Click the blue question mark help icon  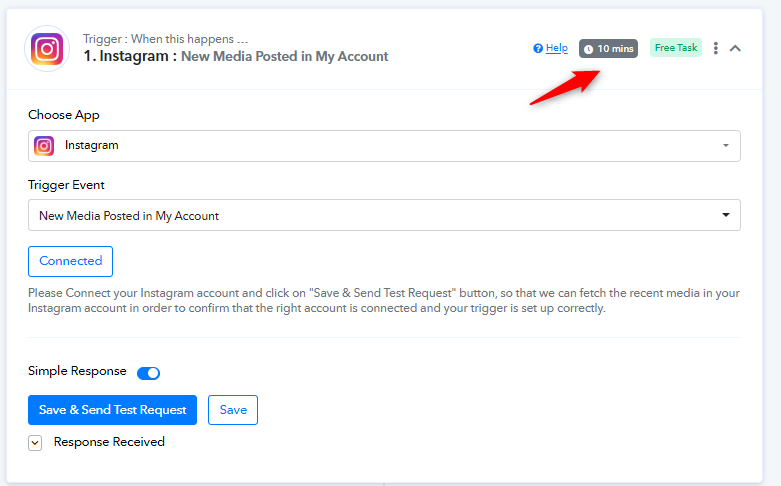pos(538,48)
